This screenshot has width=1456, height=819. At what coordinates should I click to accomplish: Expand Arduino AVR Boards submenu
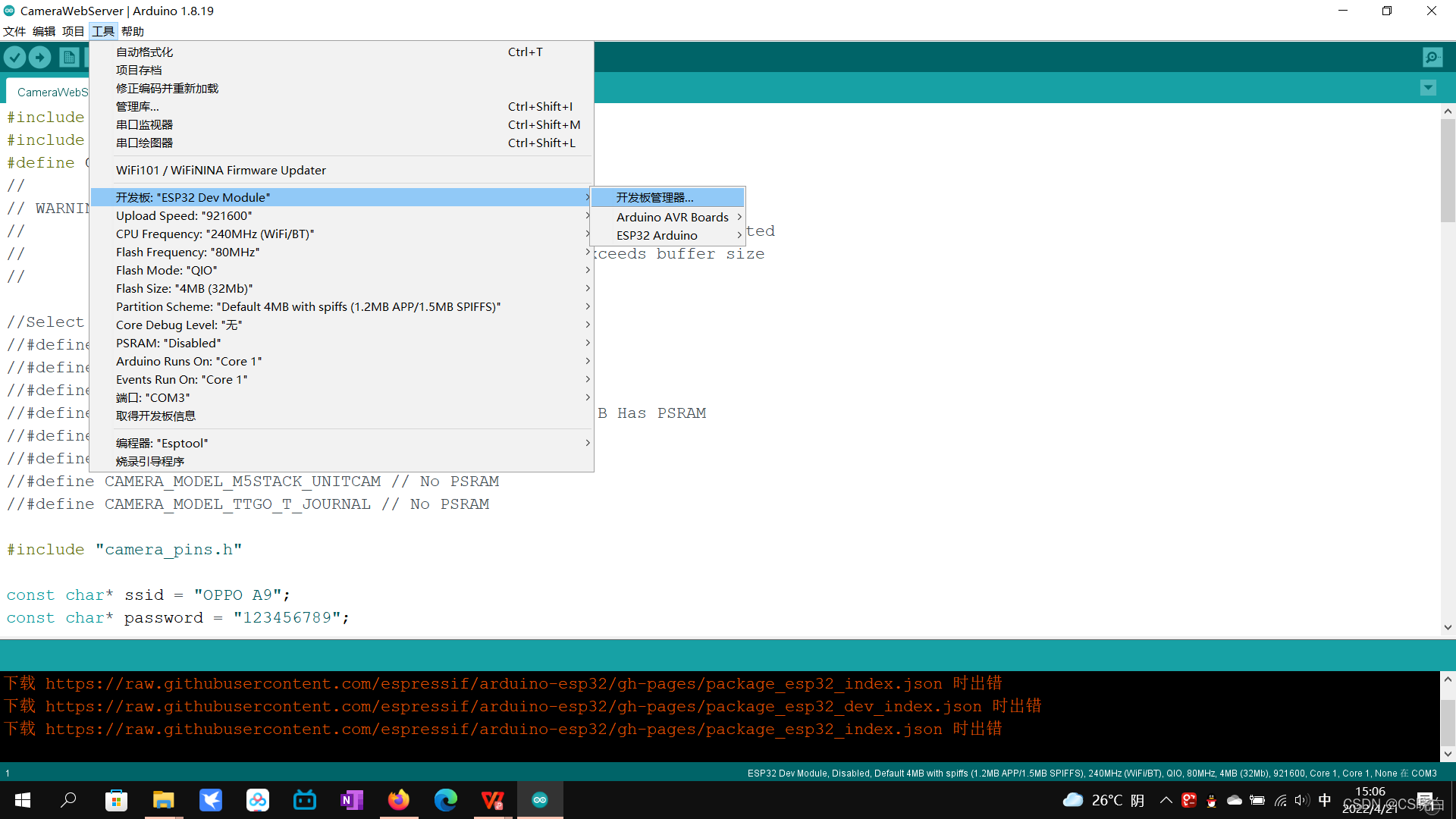coord(668,217)
